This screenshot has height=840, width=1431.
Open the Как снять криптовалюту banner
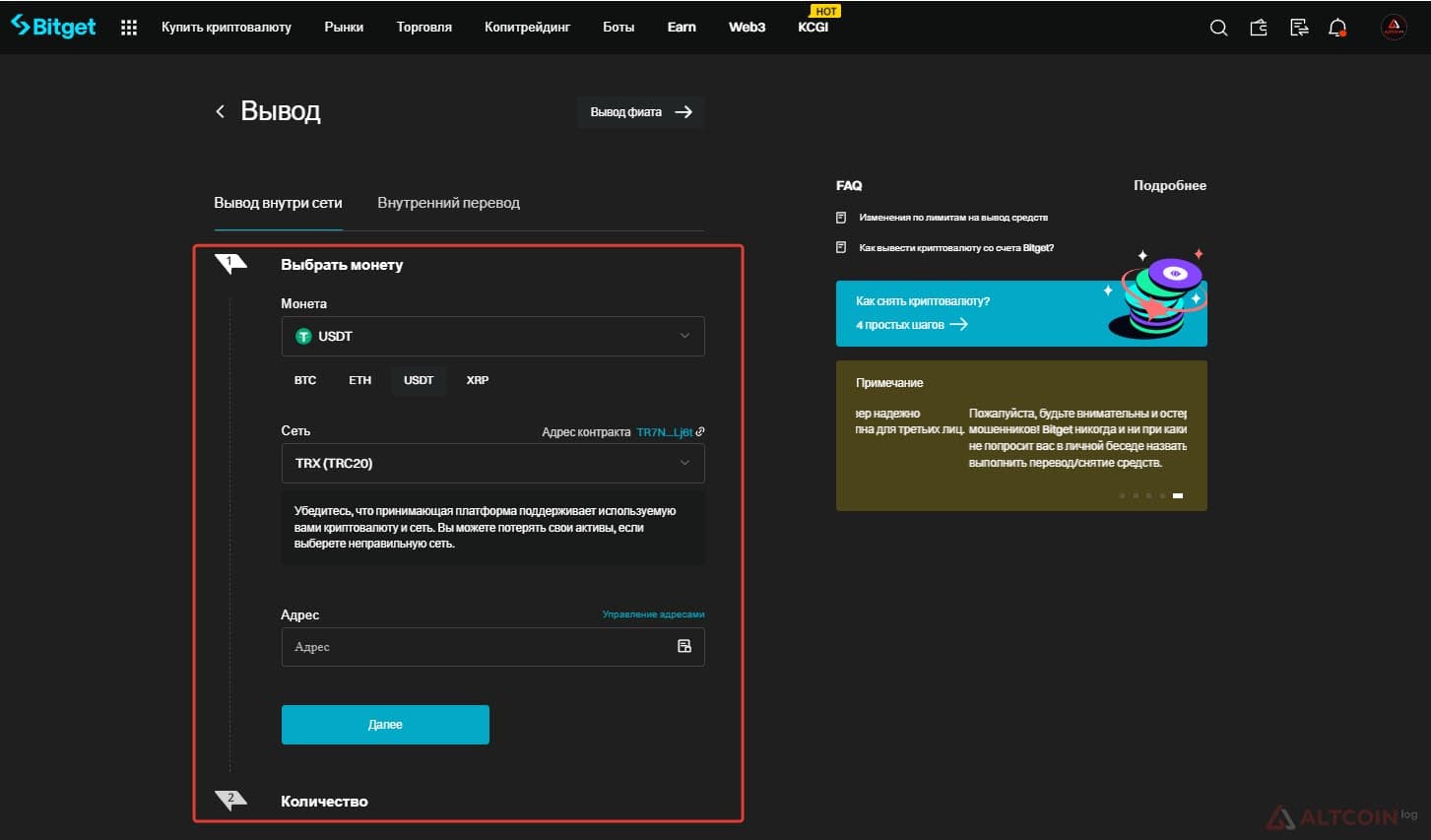(x=1021, y=313)
